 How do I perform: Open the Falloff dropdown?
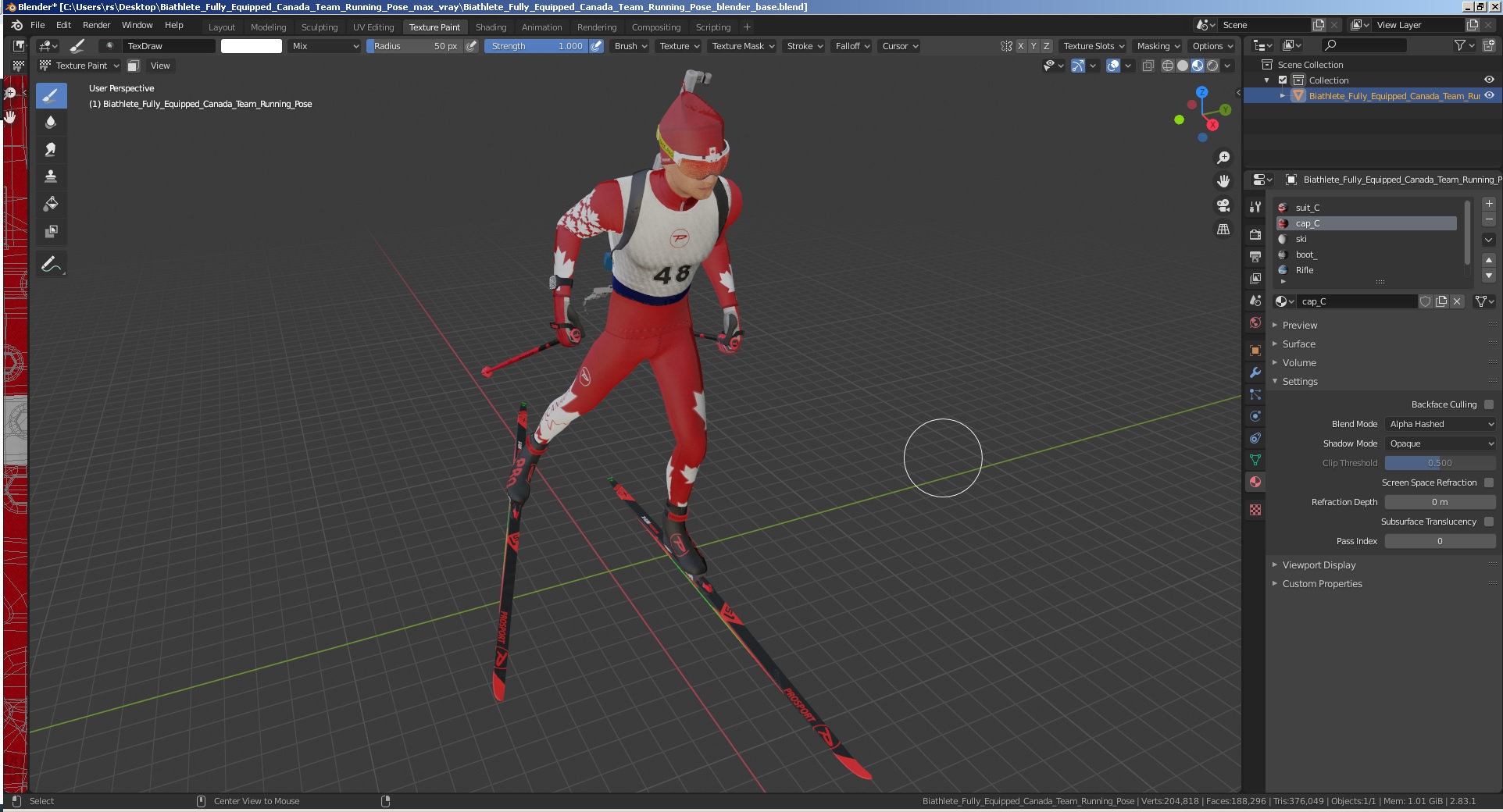click(x=852, y=46)
